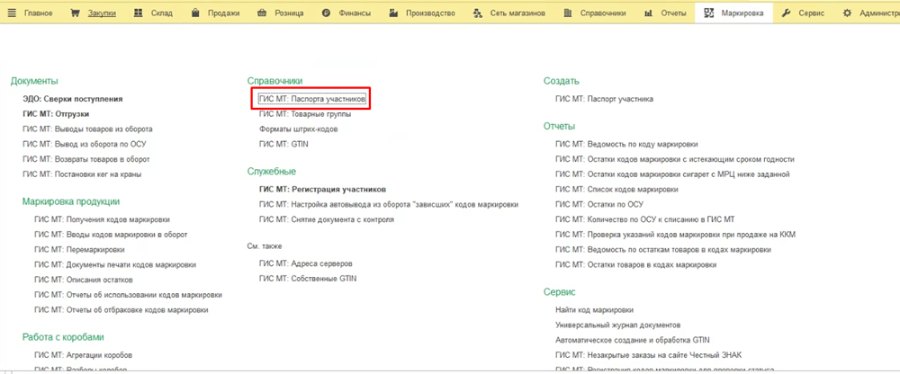Image resolution: width=900 pixels, height=374 pixels.
Task: Open ГИС МТ: Паспорта участников under Справочники
Action: click(312, 99)
